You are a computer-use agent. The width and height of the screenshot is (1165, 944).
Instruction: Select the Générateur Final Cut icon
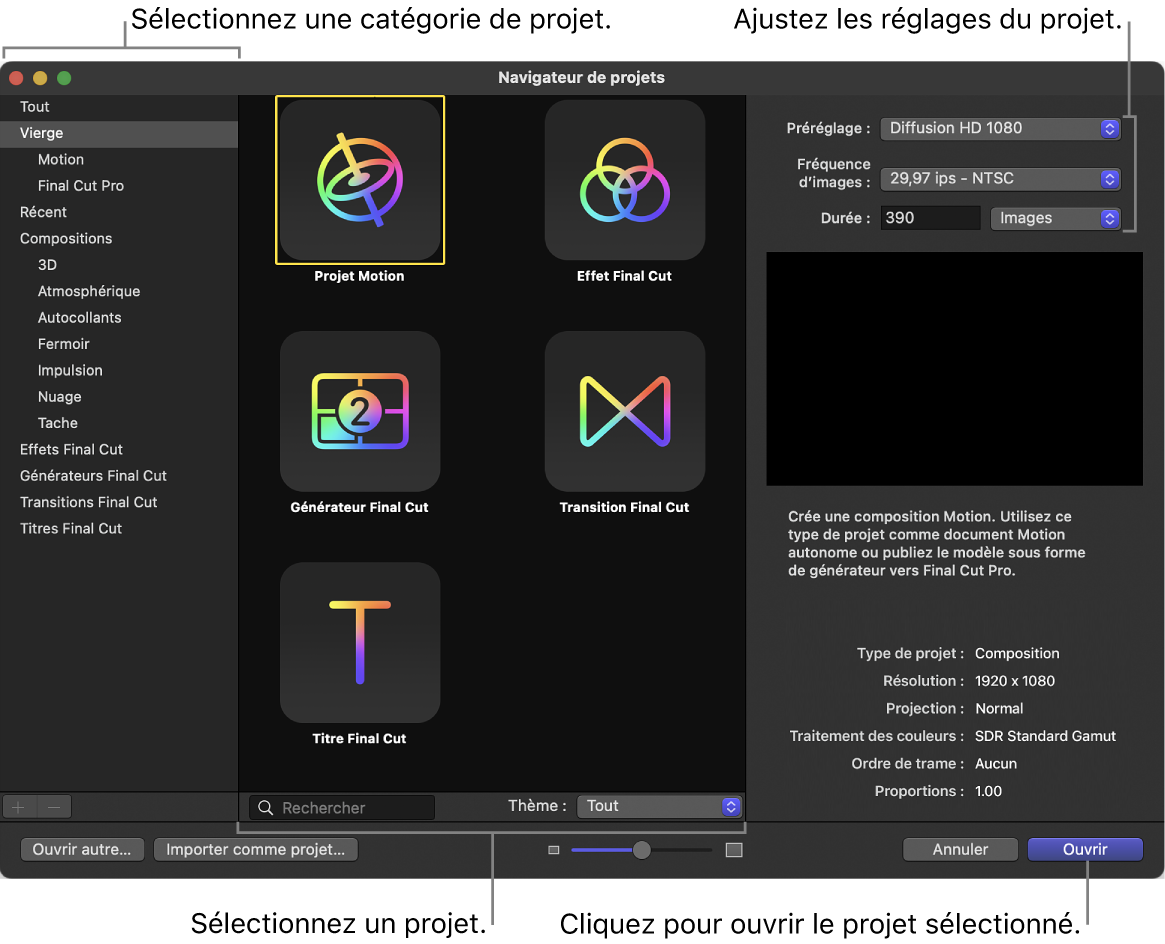click(x=360, y=411)
